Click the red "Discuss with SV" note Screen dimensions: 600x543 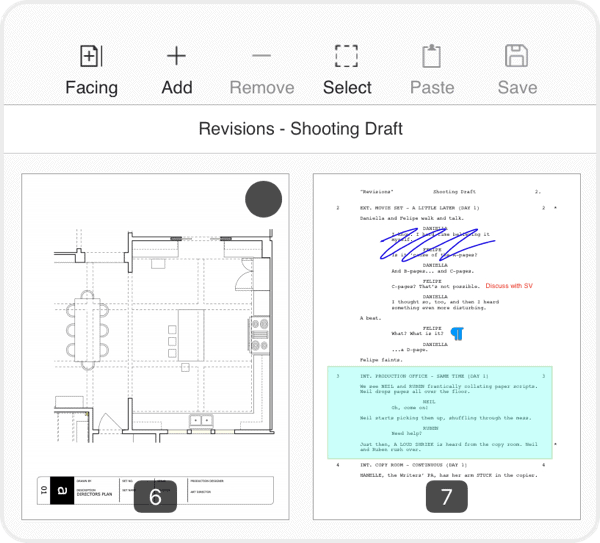point(509,286)
